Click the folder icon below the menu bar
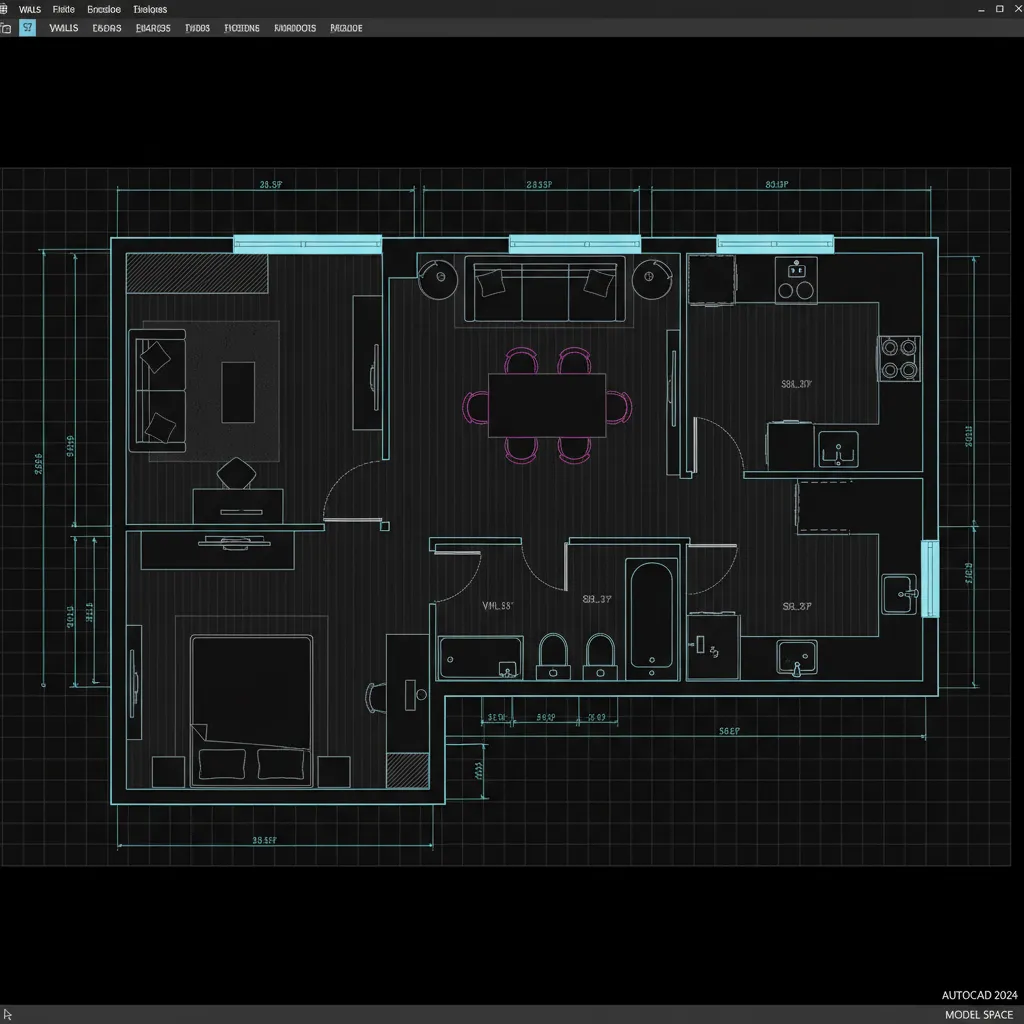The height and width of the screenshot is (1024, 1024). (x=9, y=27)
